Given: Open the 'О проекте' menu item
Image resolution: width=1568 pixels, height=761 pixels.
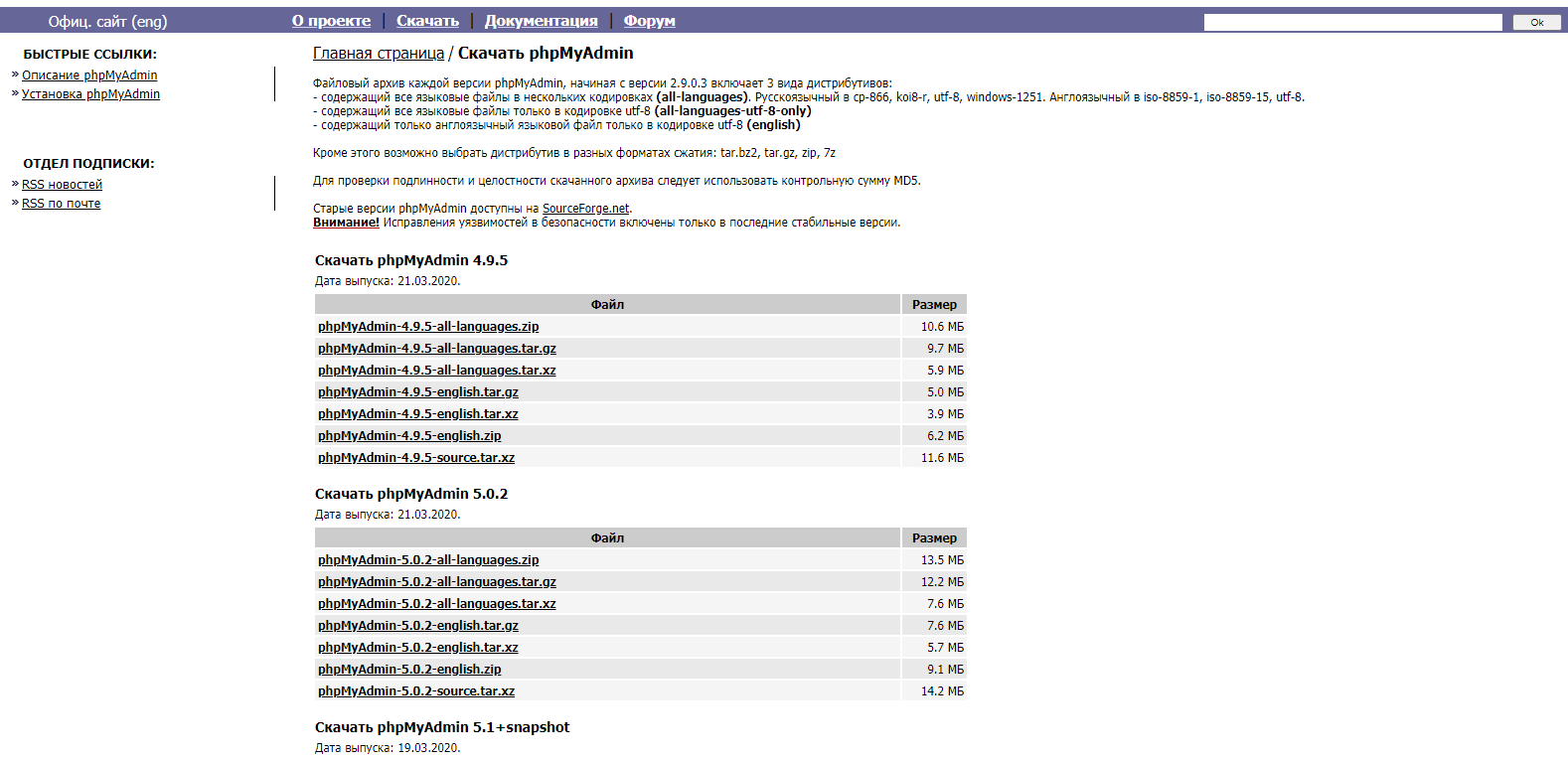Looking at the screenshot, I should point(331,21).
